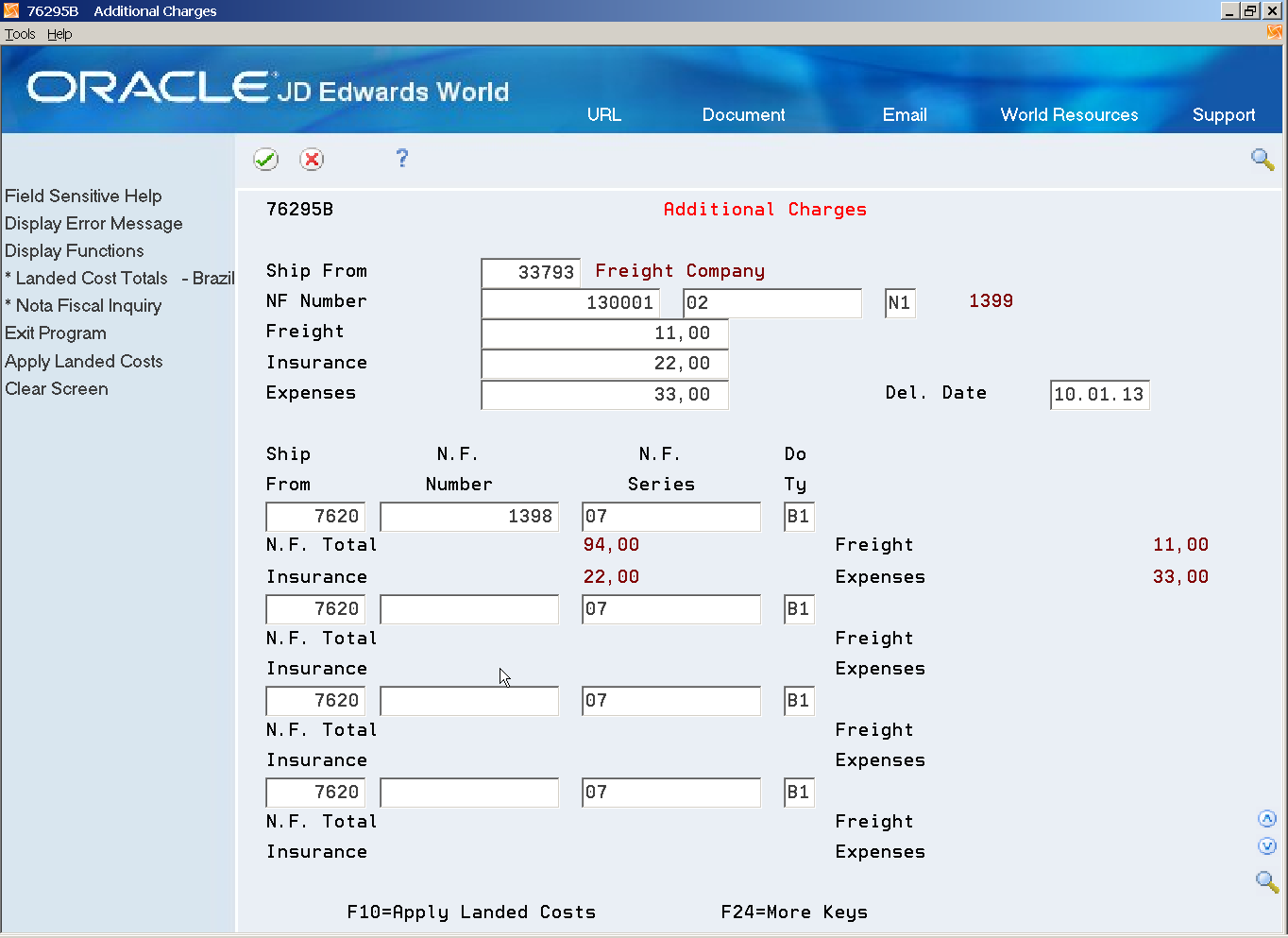1288x938 pixels.
Task: Click the red 'Additional Charges' title
Action: coord(765,209)
